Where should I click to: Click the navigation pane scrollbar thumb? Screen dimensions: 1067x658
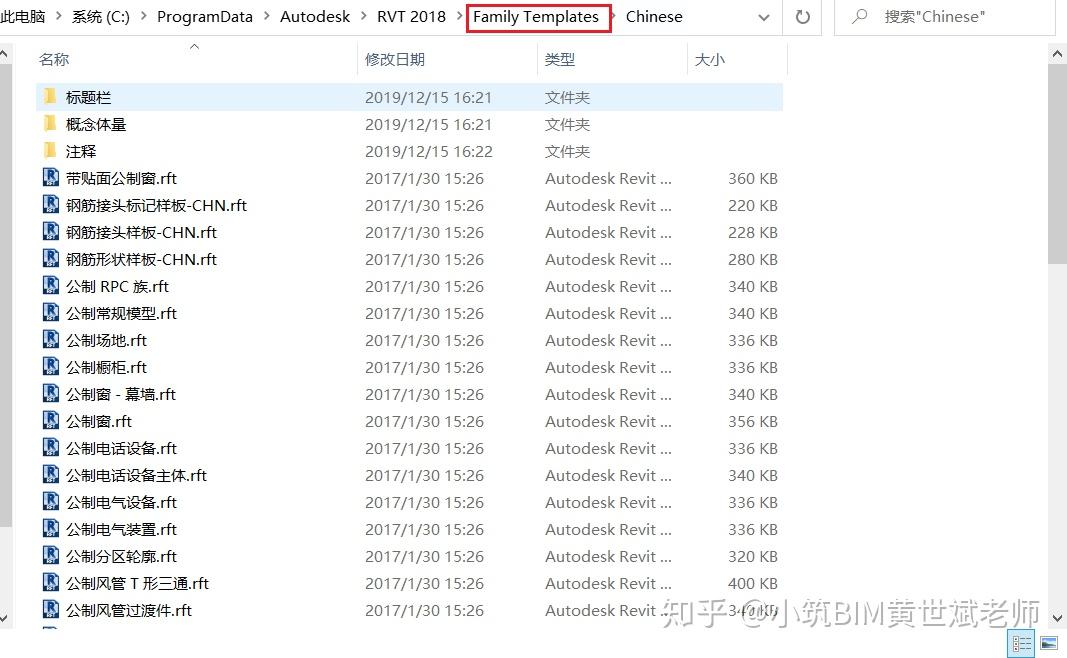tap(5, 296)
